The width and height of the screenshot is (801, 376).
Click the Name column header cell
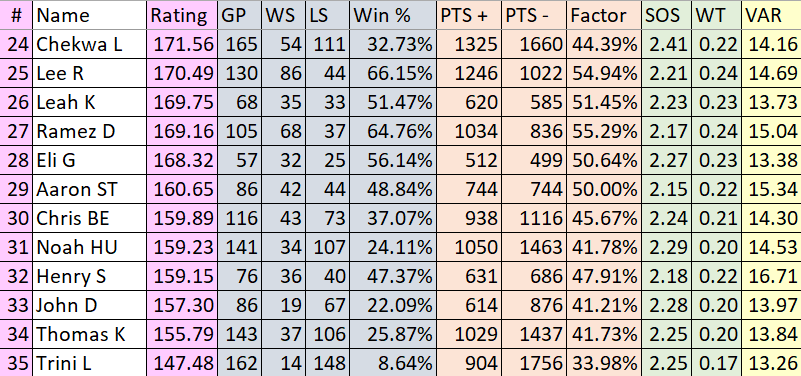(x=90, y=15)
